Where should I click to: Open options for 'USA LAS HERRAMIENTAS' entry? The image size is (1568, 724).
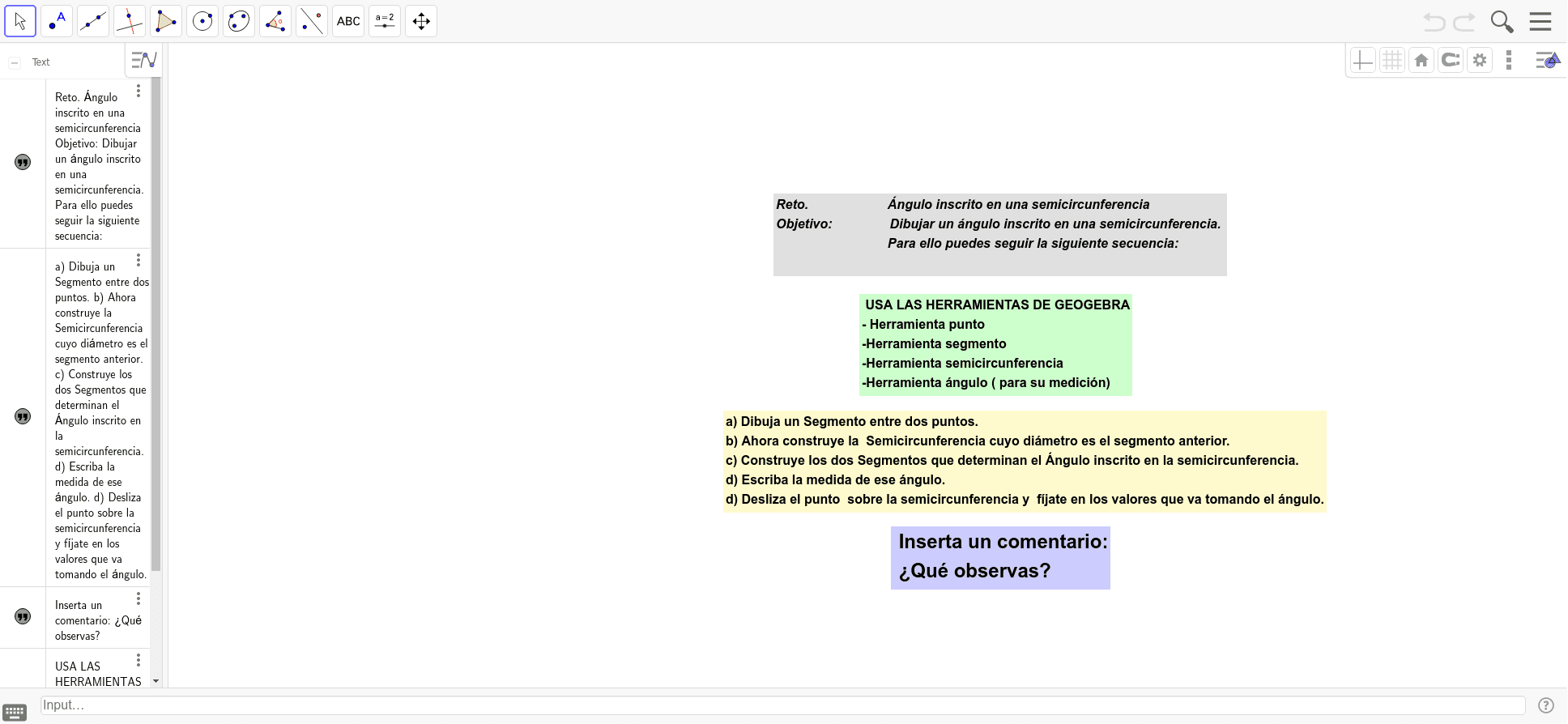pyautogui.click(x=138, y=660)
